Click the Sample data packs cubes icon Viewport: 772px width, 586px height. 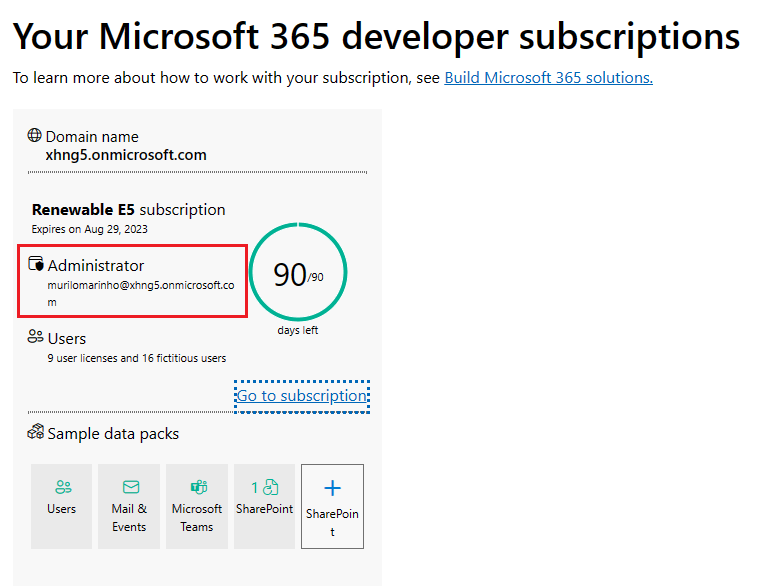coord(35,431)
